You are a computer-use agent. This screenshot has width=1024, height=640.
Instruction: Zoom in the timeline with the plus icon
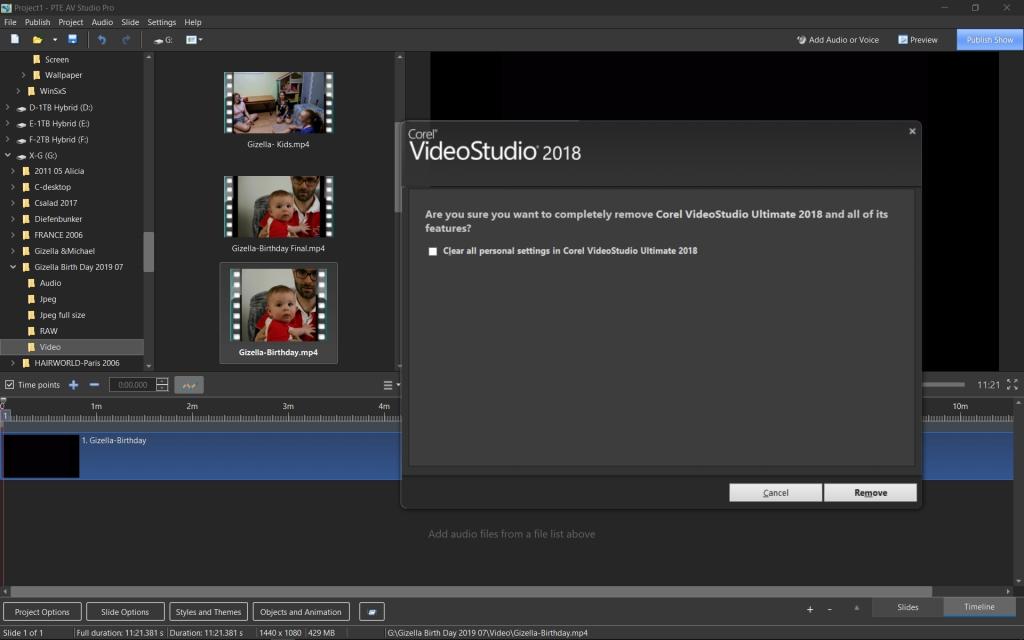coord(810,609)
